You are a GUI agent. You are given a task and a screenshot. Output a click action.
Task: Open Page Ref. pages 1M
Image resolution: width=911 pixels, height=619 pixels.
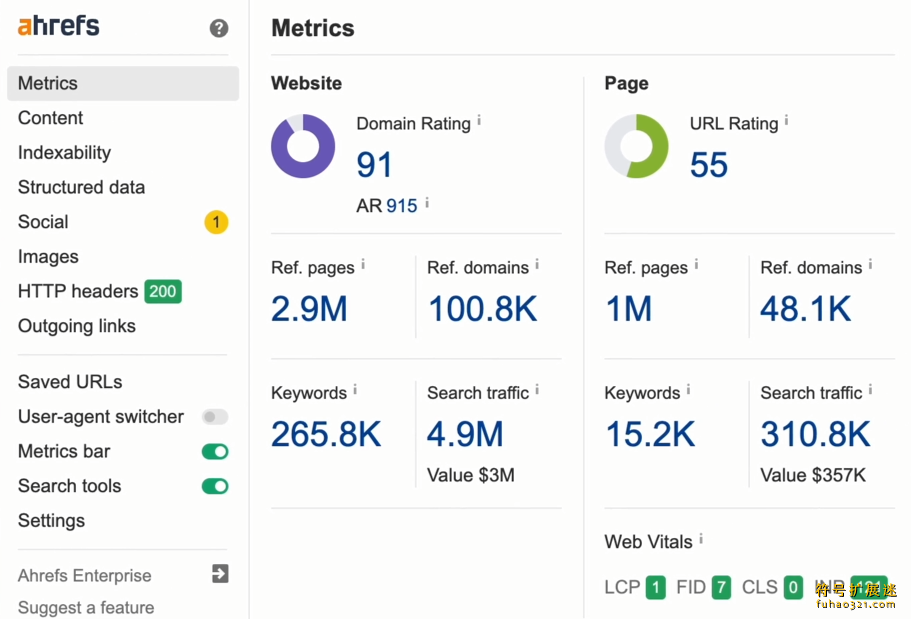click(x=629, y=309)
